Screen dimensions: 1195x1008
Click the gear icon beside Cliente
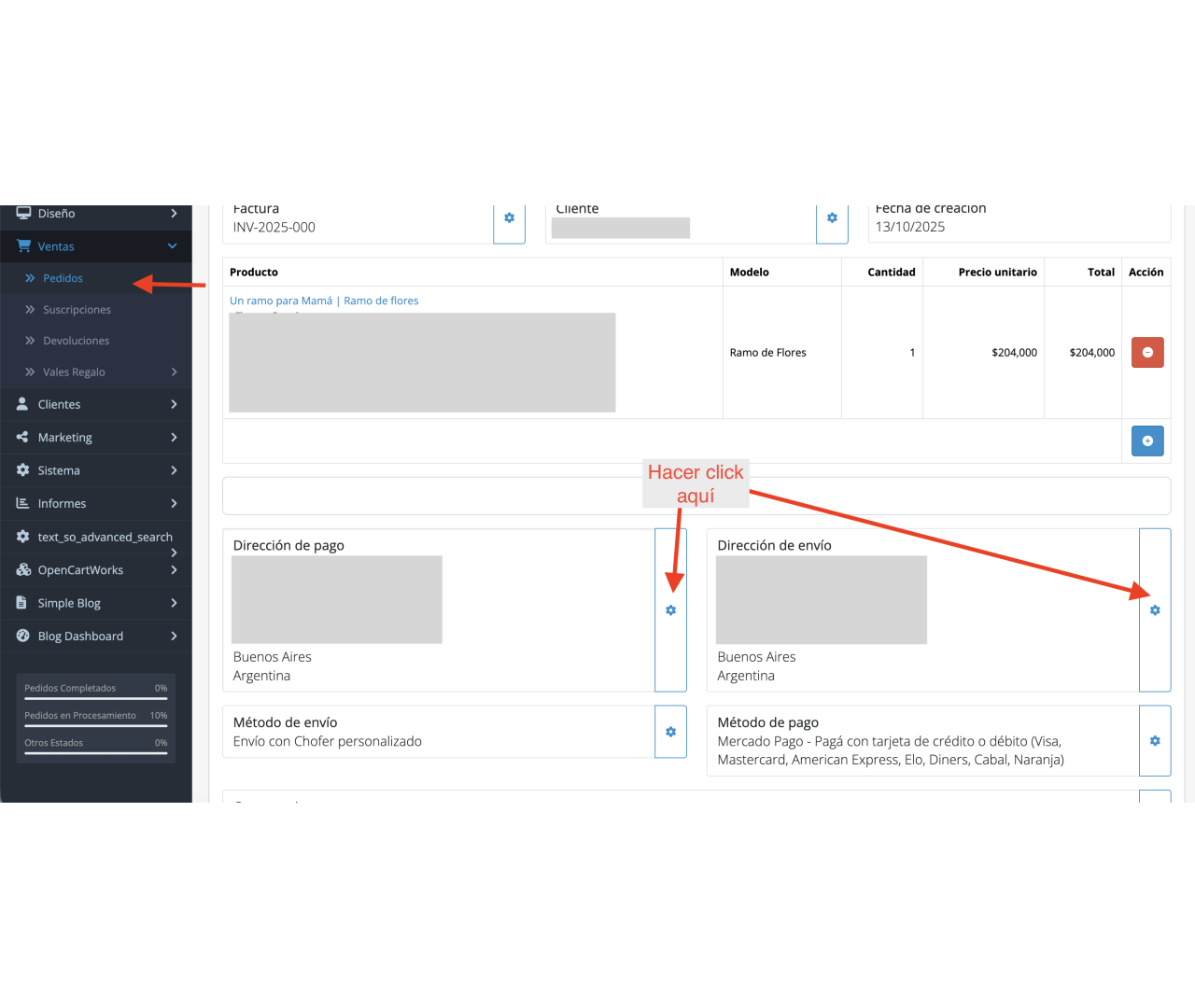pyautogui.click(x=832, y=218)
